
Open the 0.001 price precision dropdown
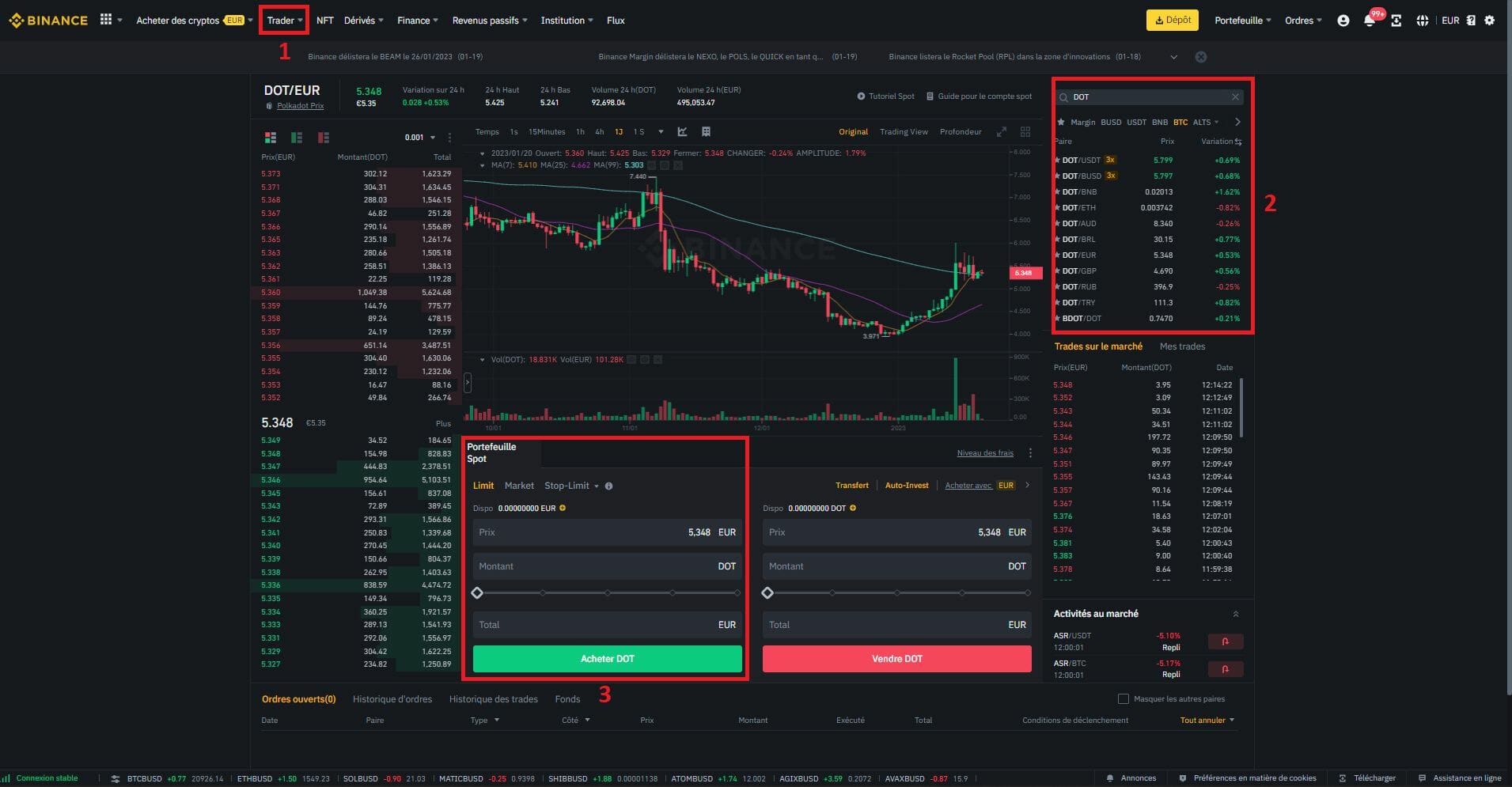tap(420, 138)
